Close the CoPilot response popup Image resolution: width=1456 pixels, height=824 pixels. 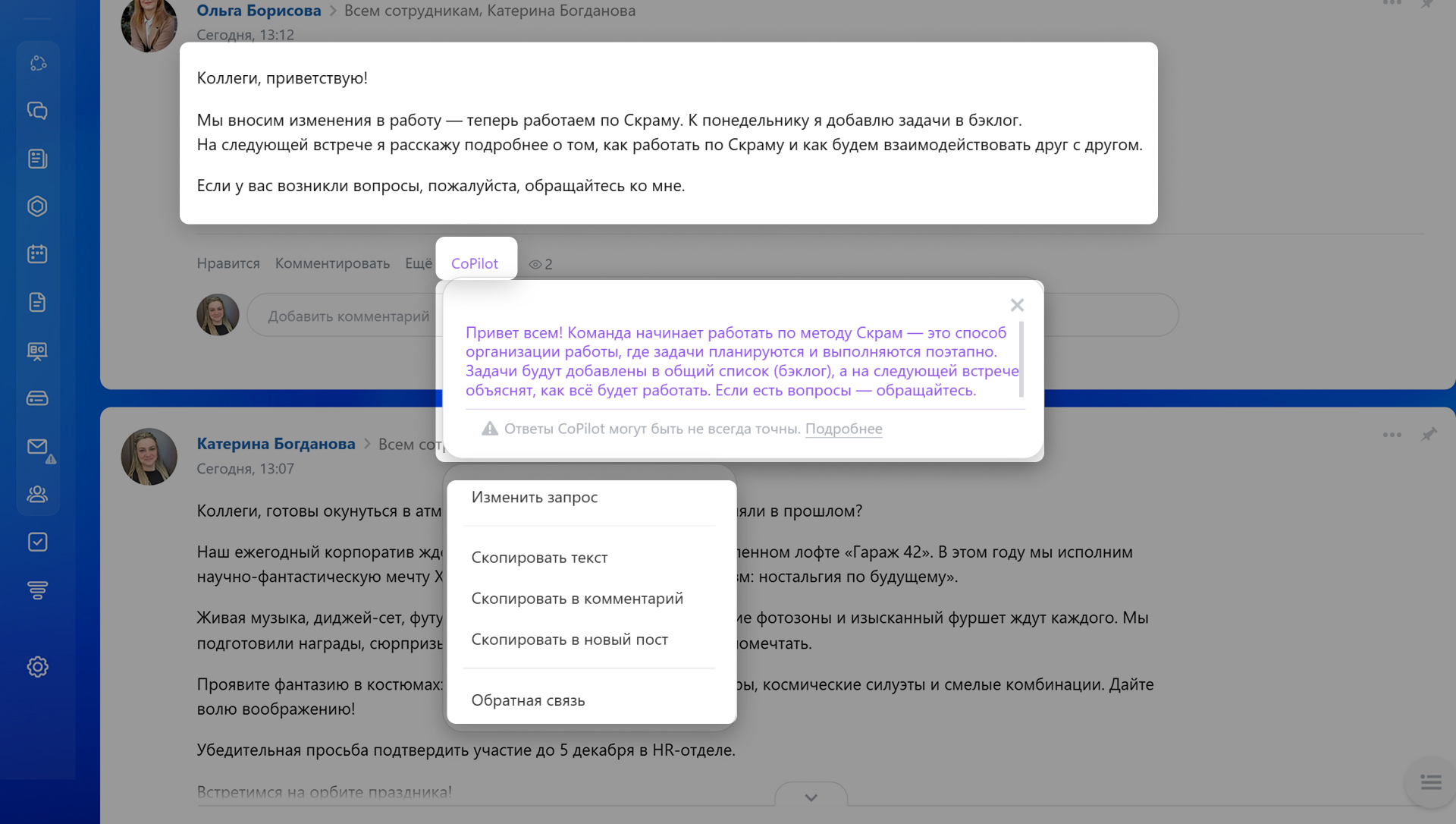click(x=1017, y=305)
